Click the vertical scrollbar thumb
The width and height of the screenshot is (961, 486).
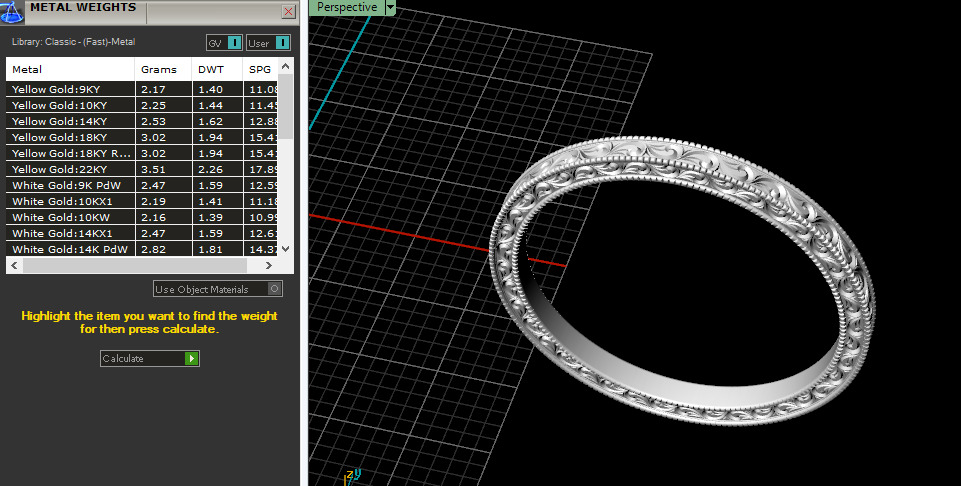pyautogui.click(x=286, y=106)
